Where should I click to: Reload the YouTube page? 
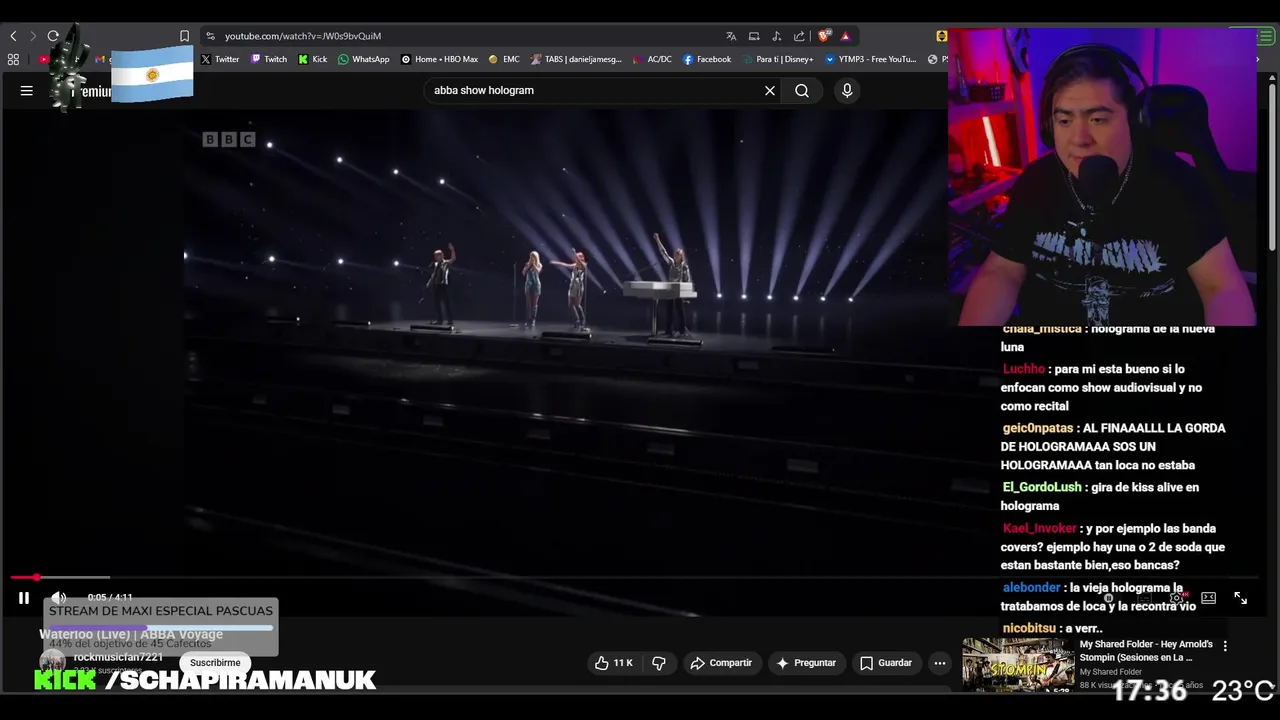pos(53,36)
